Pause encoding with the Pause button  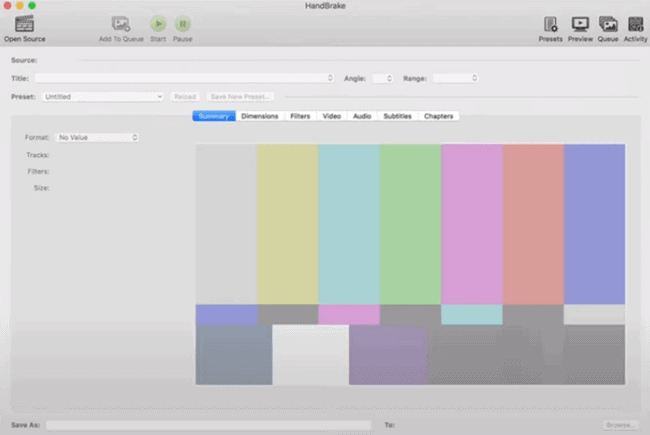[182, 24]
